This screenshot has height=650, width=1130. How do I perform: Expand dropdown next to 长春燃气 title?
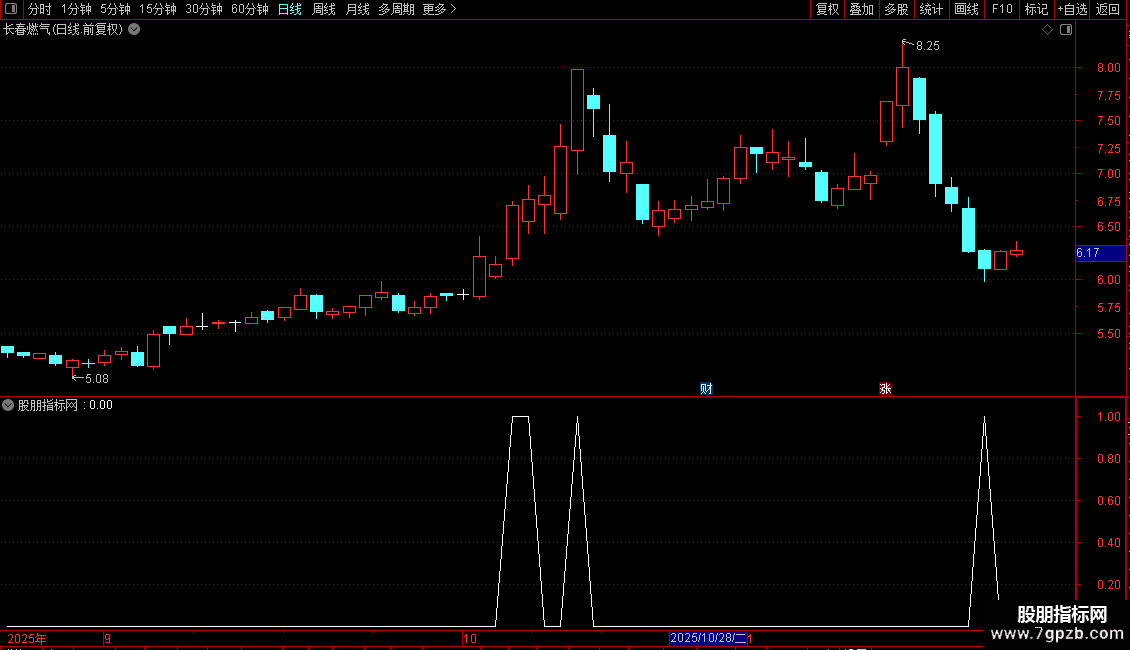tap(134, 30)
